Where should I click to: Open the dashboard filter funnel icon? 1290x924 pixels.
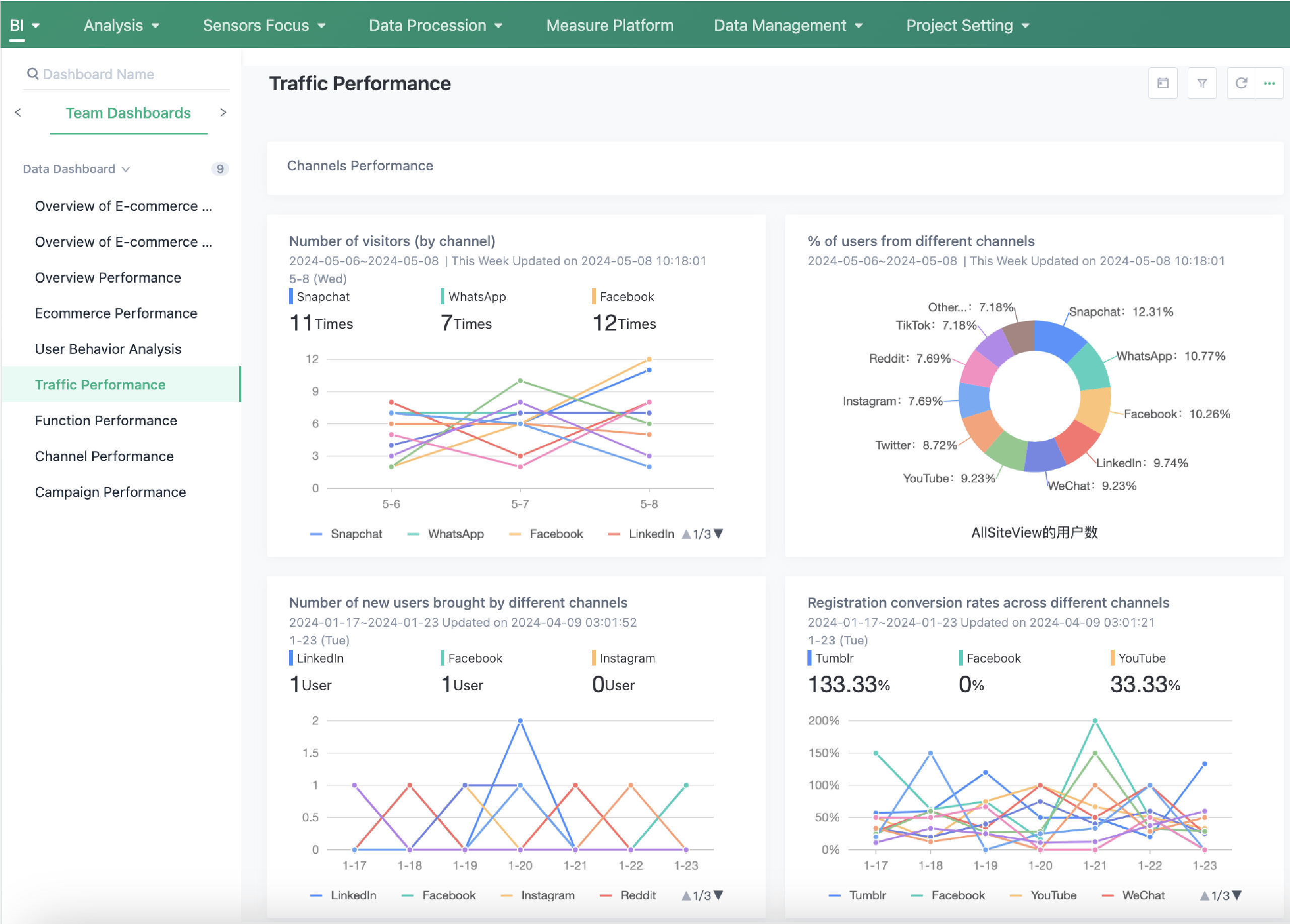[1202, 83]
